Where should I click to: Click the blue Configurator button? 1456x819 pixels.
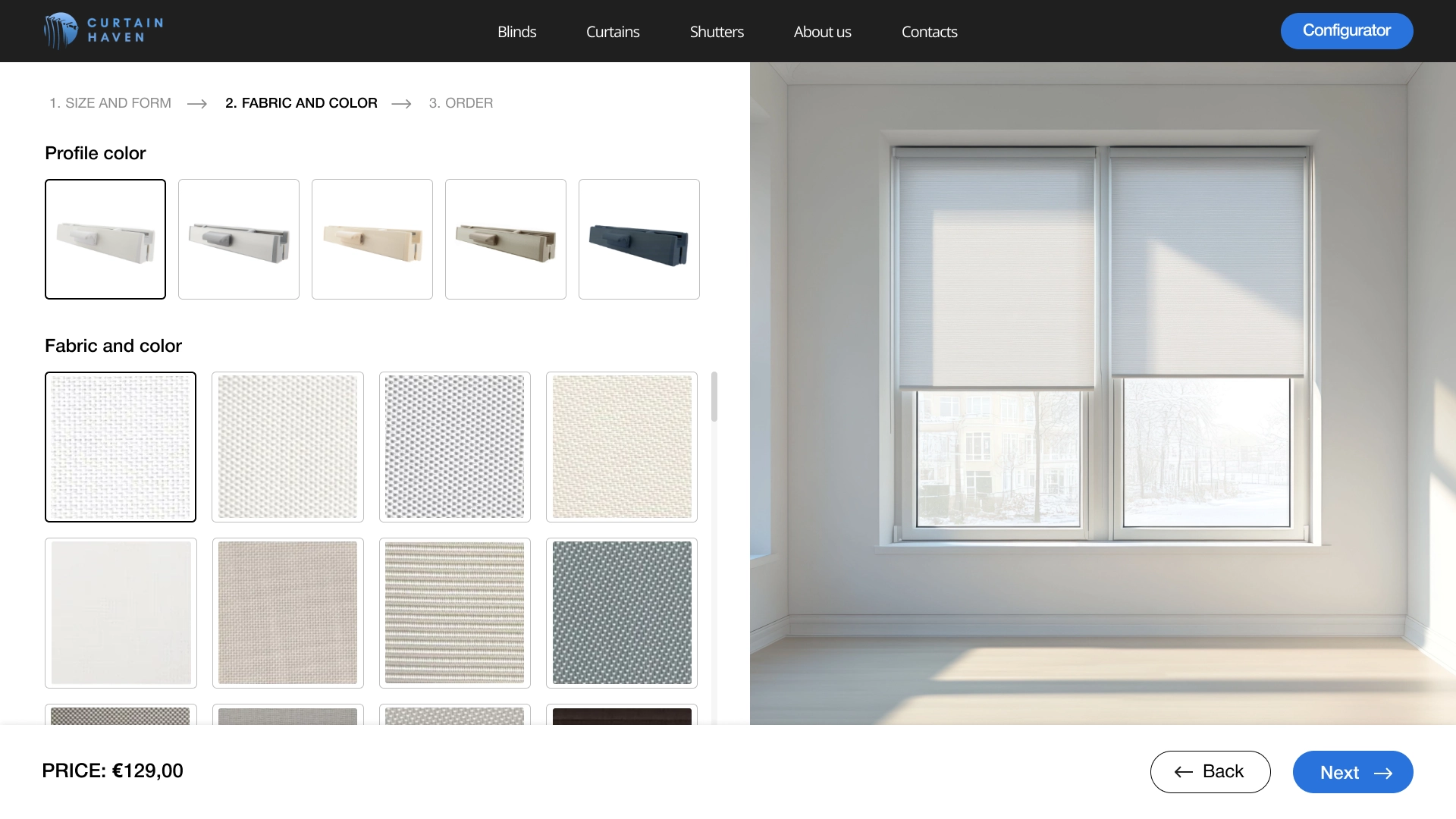1346,31
